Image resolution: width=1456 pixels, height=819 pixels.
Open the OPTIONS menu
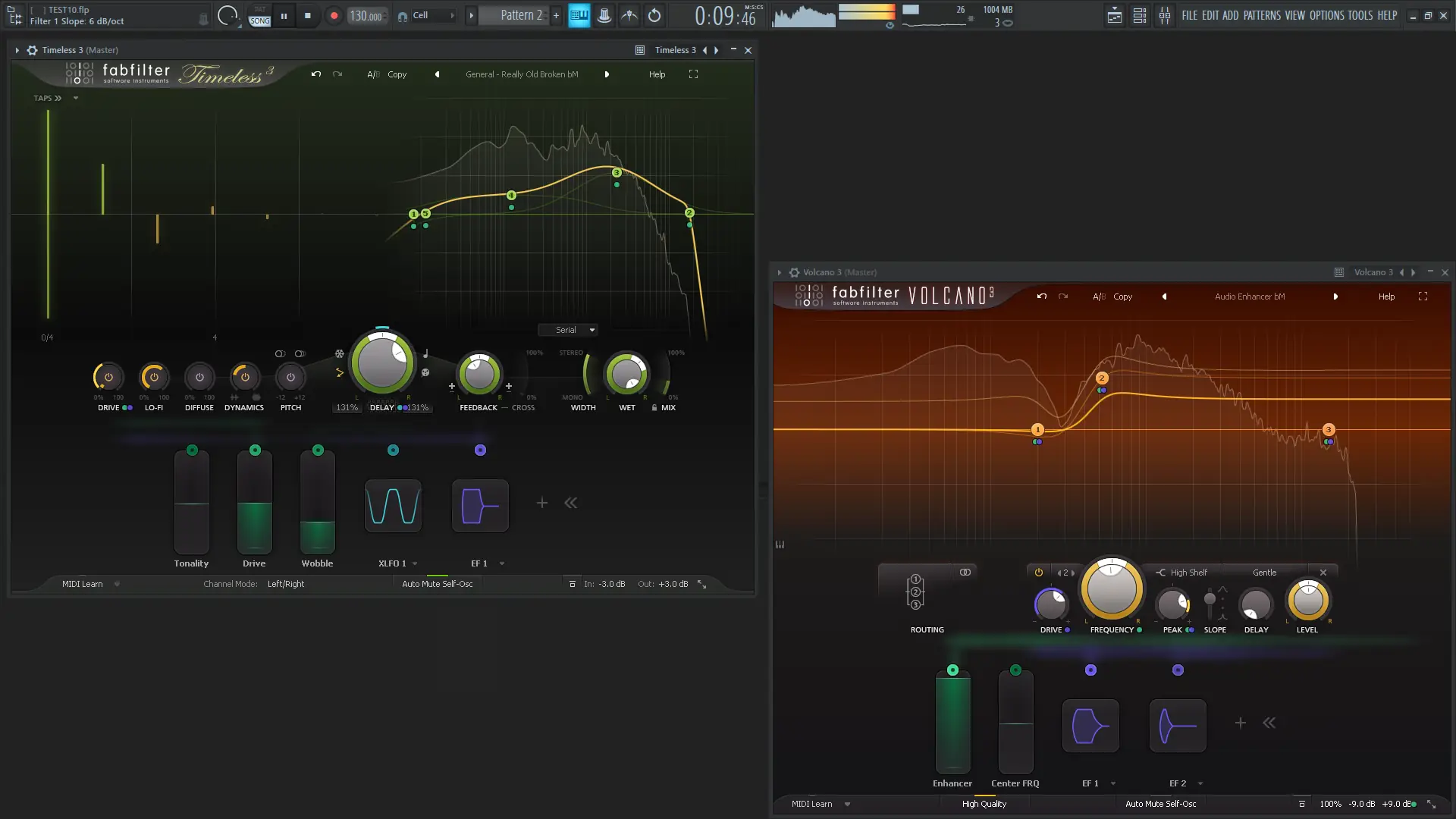pos(1326,15)
